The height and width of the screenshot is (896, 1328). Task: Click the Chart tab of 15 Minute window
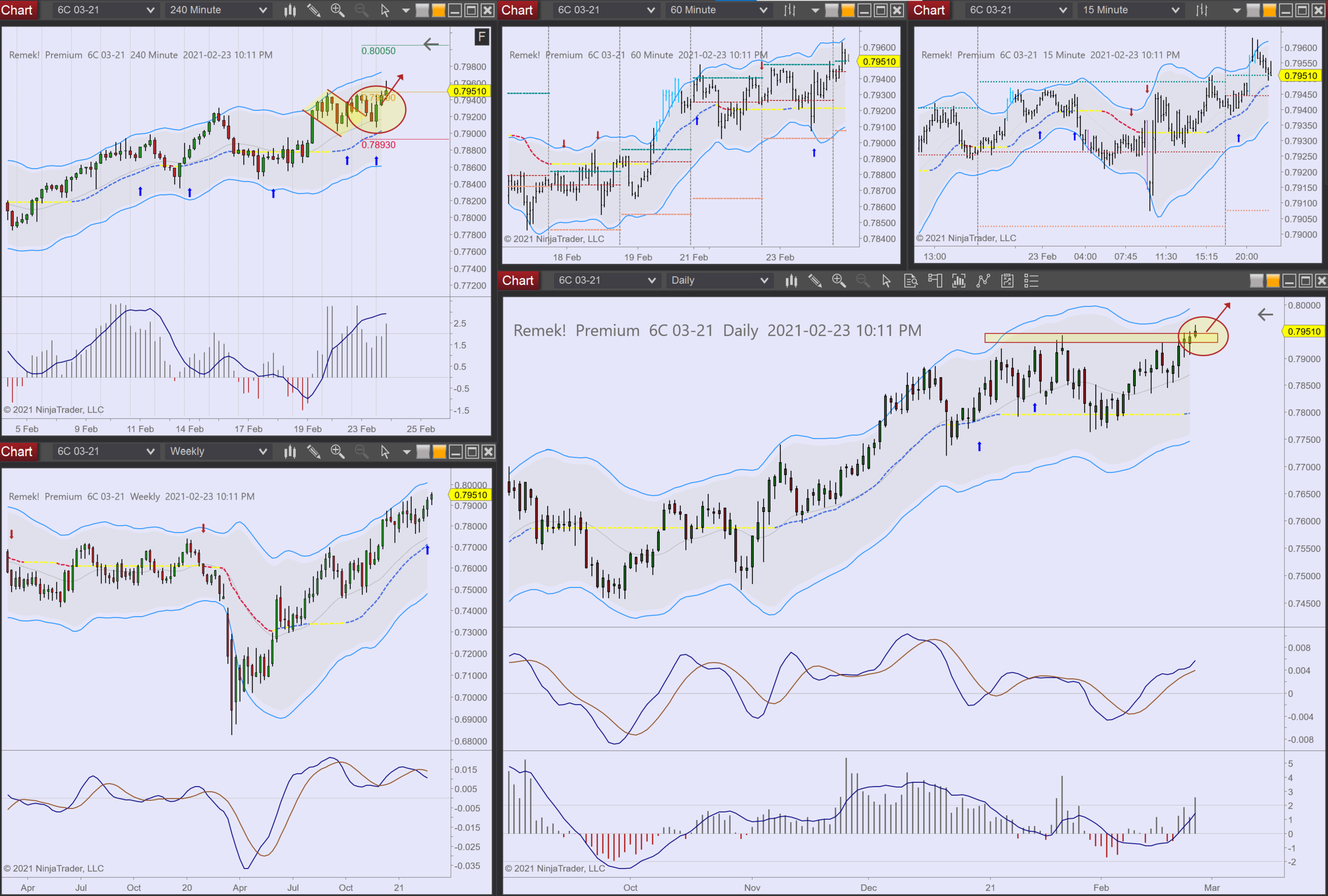[x=929, y=10]
